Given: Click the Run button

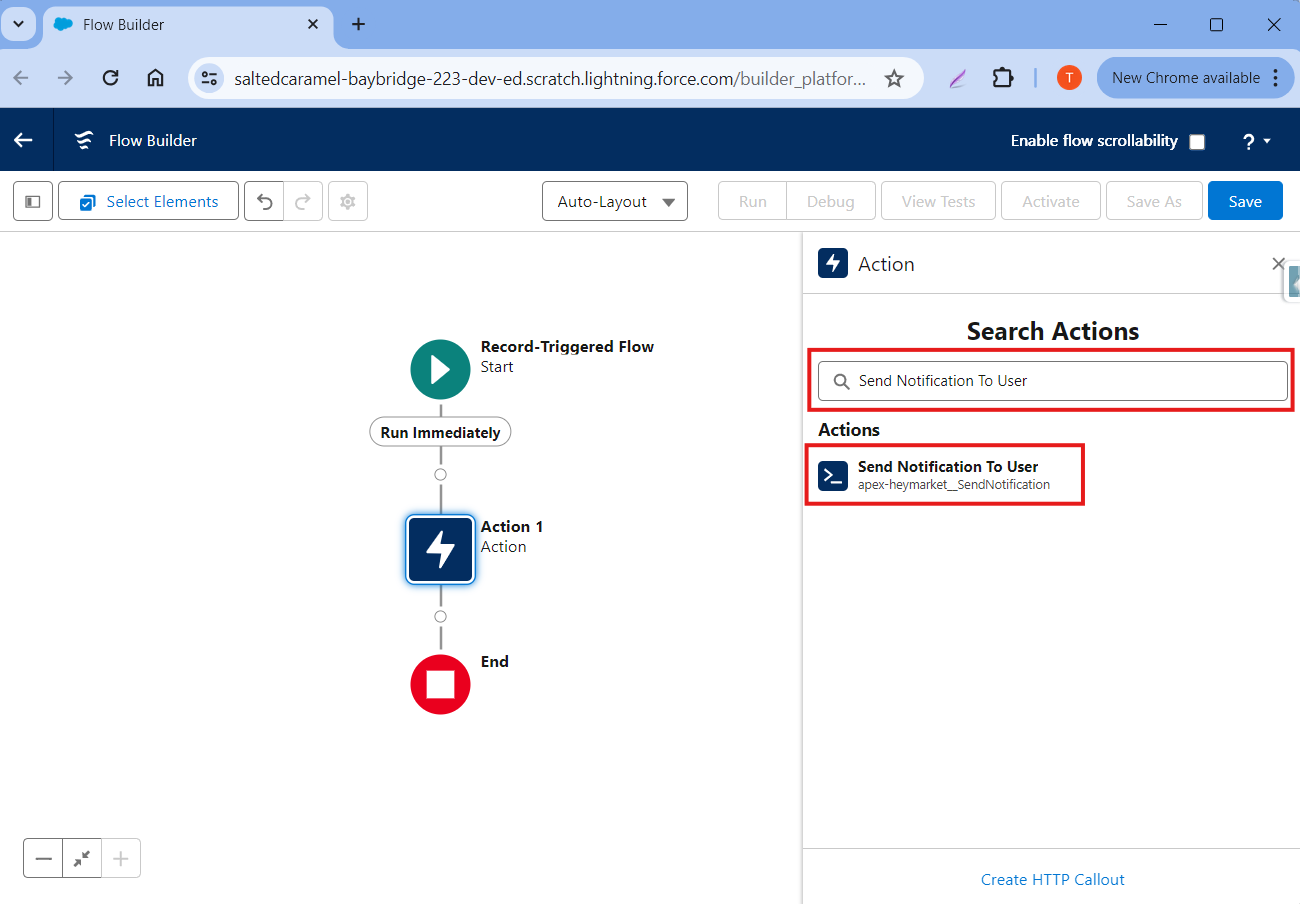Looking at the screenshot, I should (753, 201).
